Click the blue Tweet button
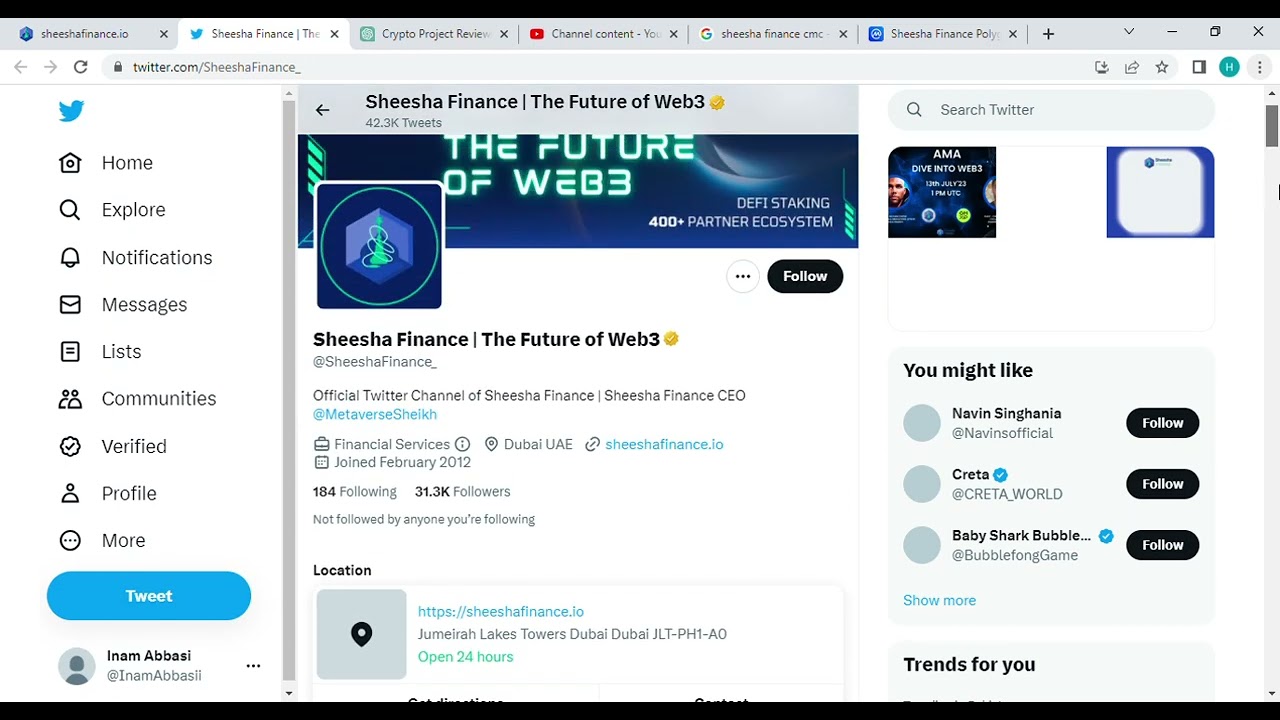Screen dimensions: 1280x720 point(149,596)
